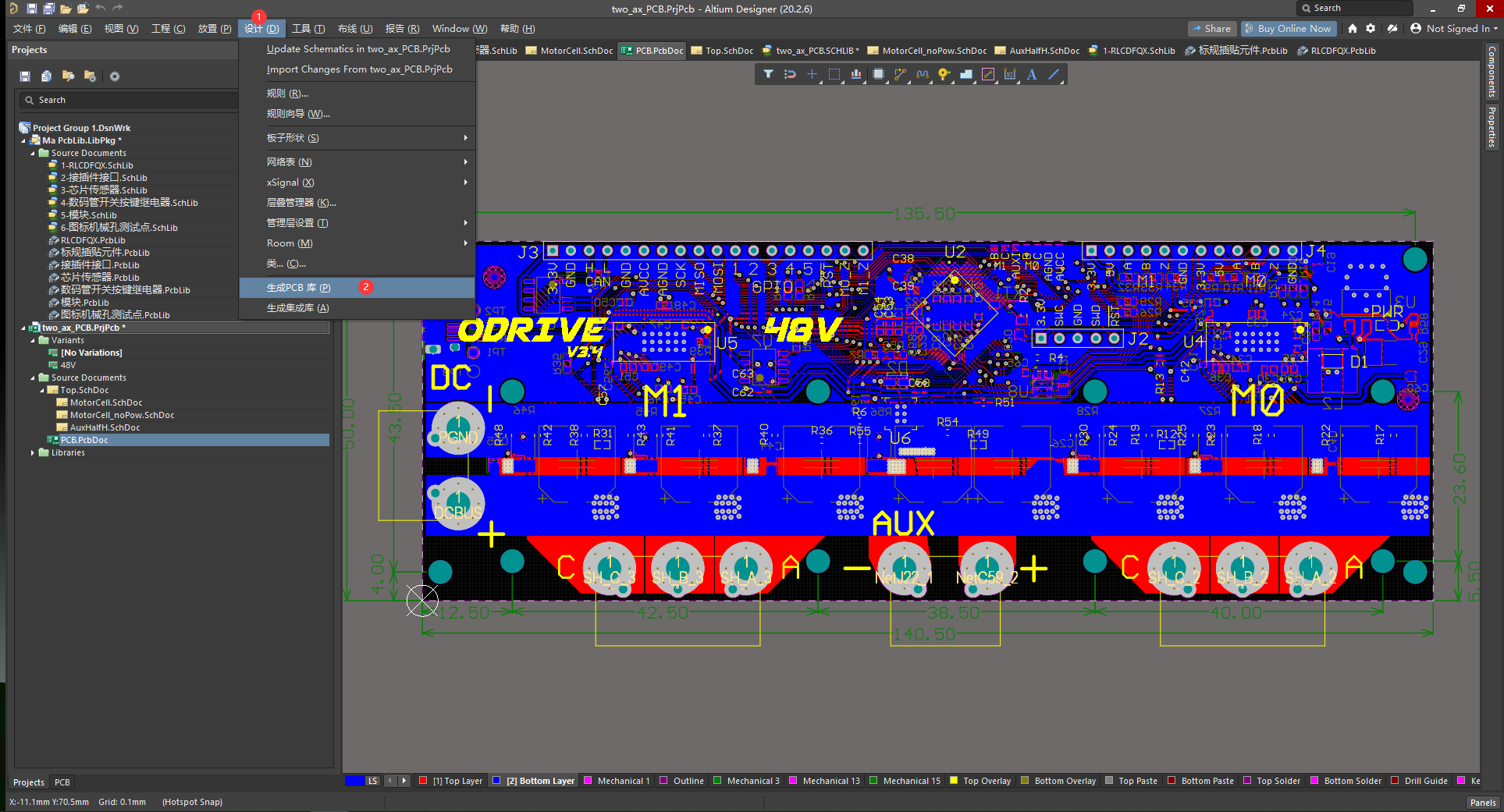Viewport: 1504px width, 812px height.
Task: Click the Bottom Solder layer color swatch
Action: [1314, 780]
